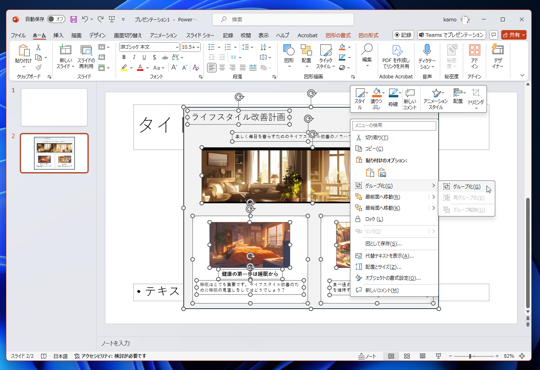The image size is (540, 370).
Task: Toggle Strikethrough (ab) formatting
Action: pyautogui.click(x=165, y=57)
